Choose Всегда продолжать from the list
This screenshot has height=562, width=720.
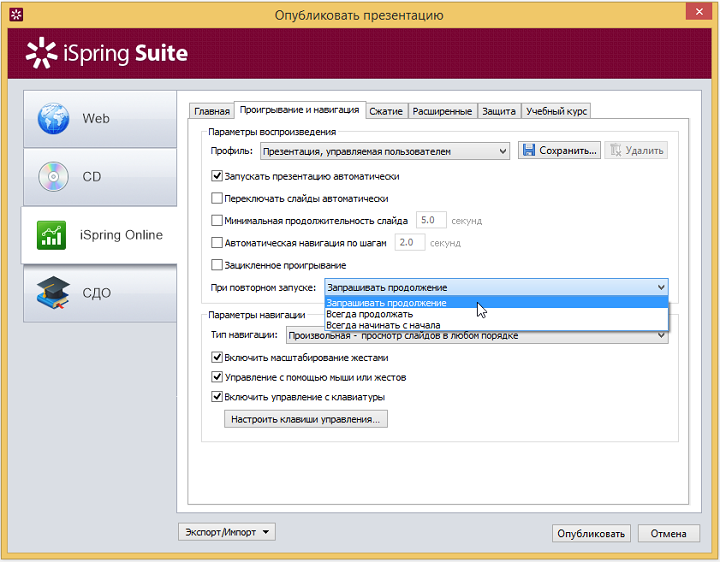click(x=496, y=314)
